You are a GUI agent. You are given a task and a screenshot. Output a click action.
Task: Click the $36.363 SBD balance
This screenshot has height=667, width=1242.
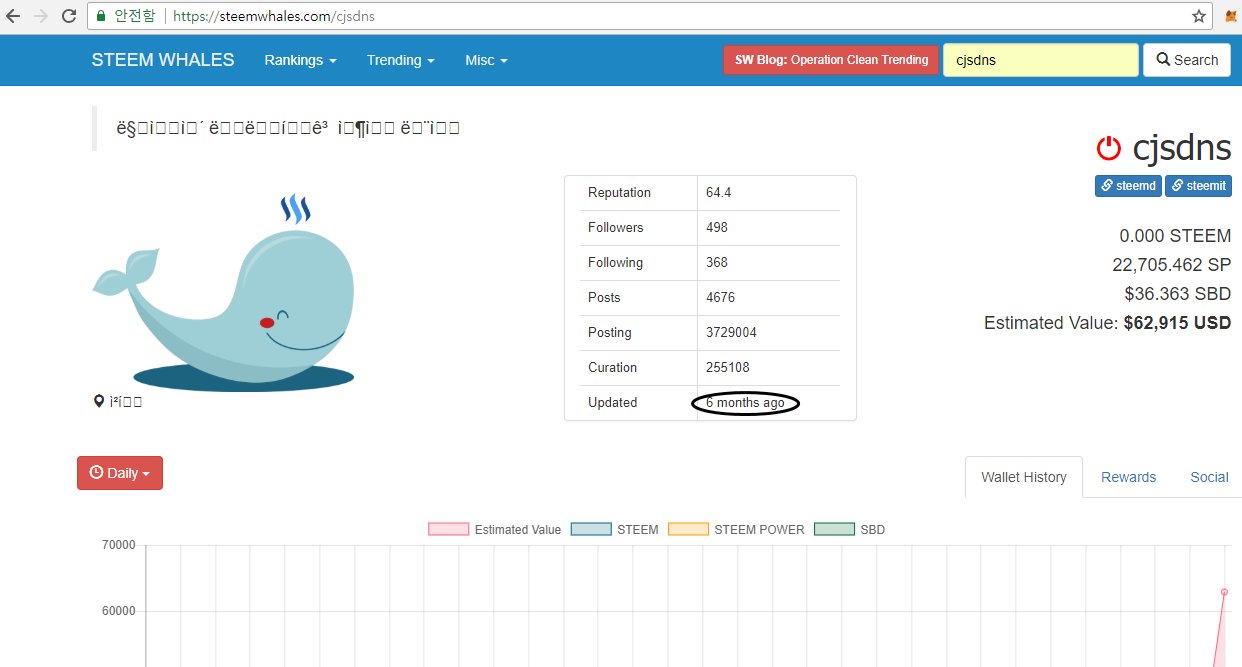click(x=1177, y=294)
